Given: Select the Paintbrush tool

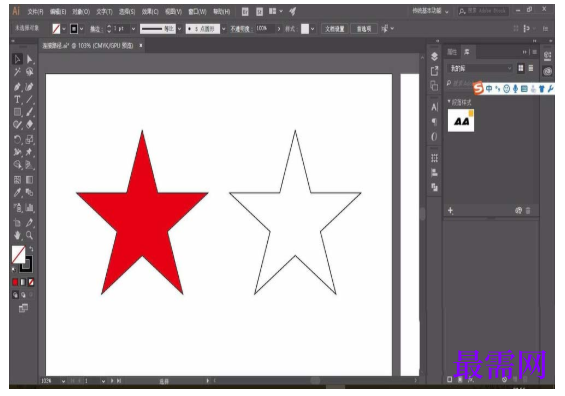Looking at the screenshot, I should point(30,112).
